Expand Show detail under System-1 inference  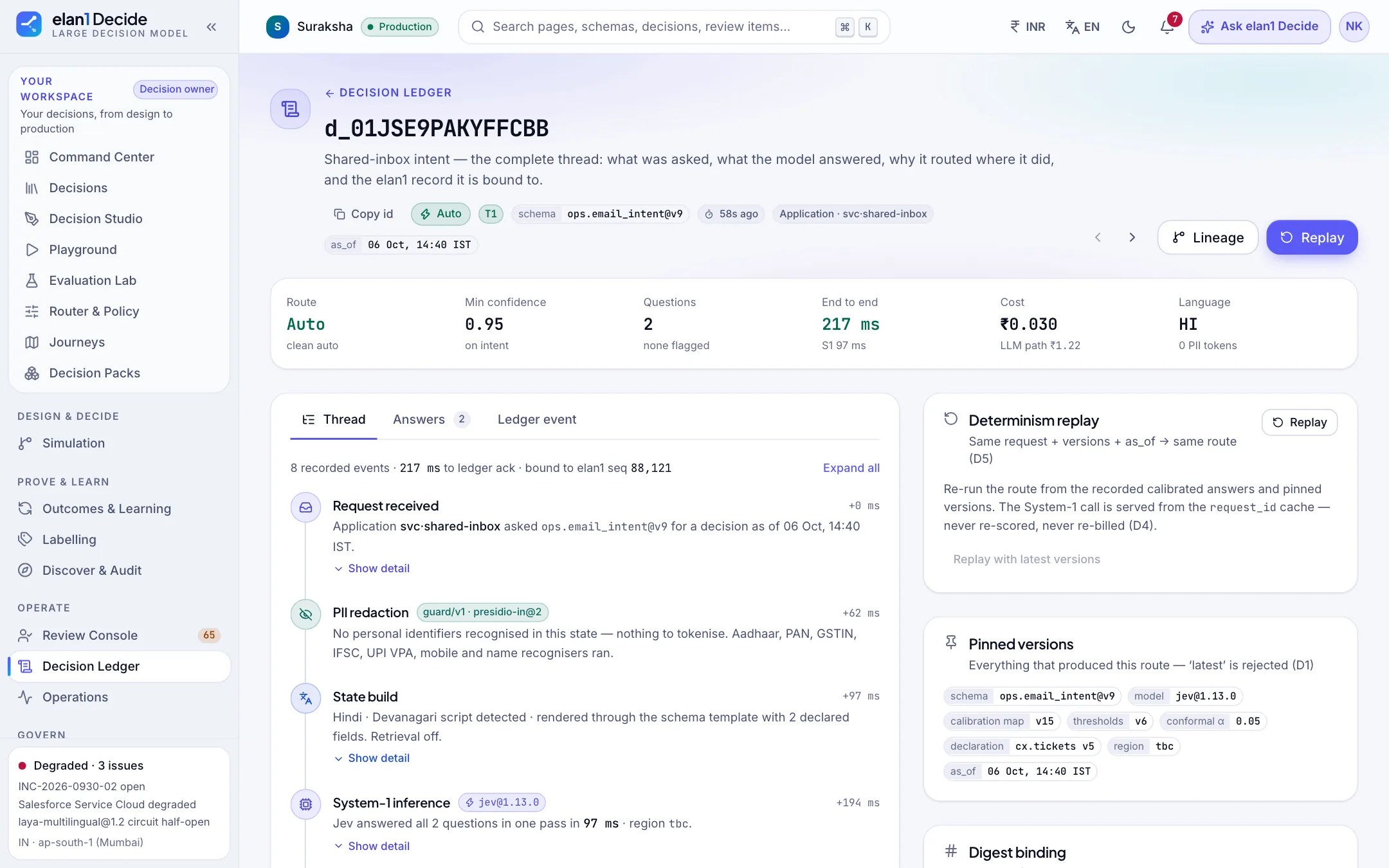372,846
